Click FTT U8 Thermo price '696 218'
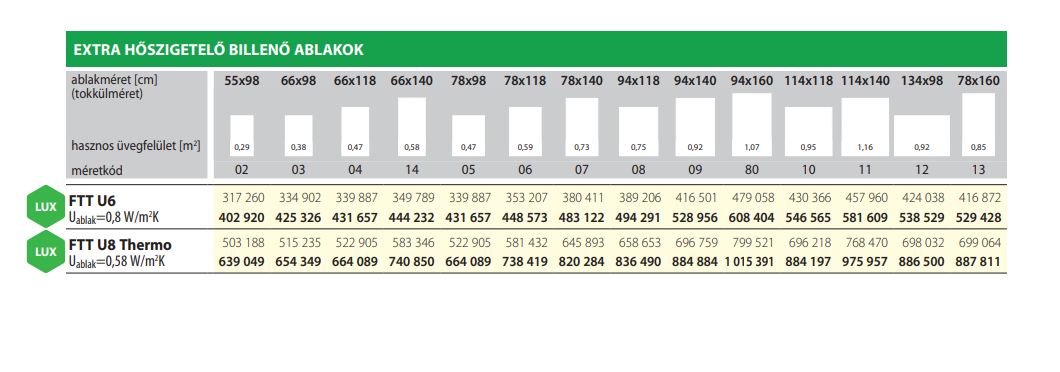The height and width of the screenshot is (372, 1060). [810, 242]
